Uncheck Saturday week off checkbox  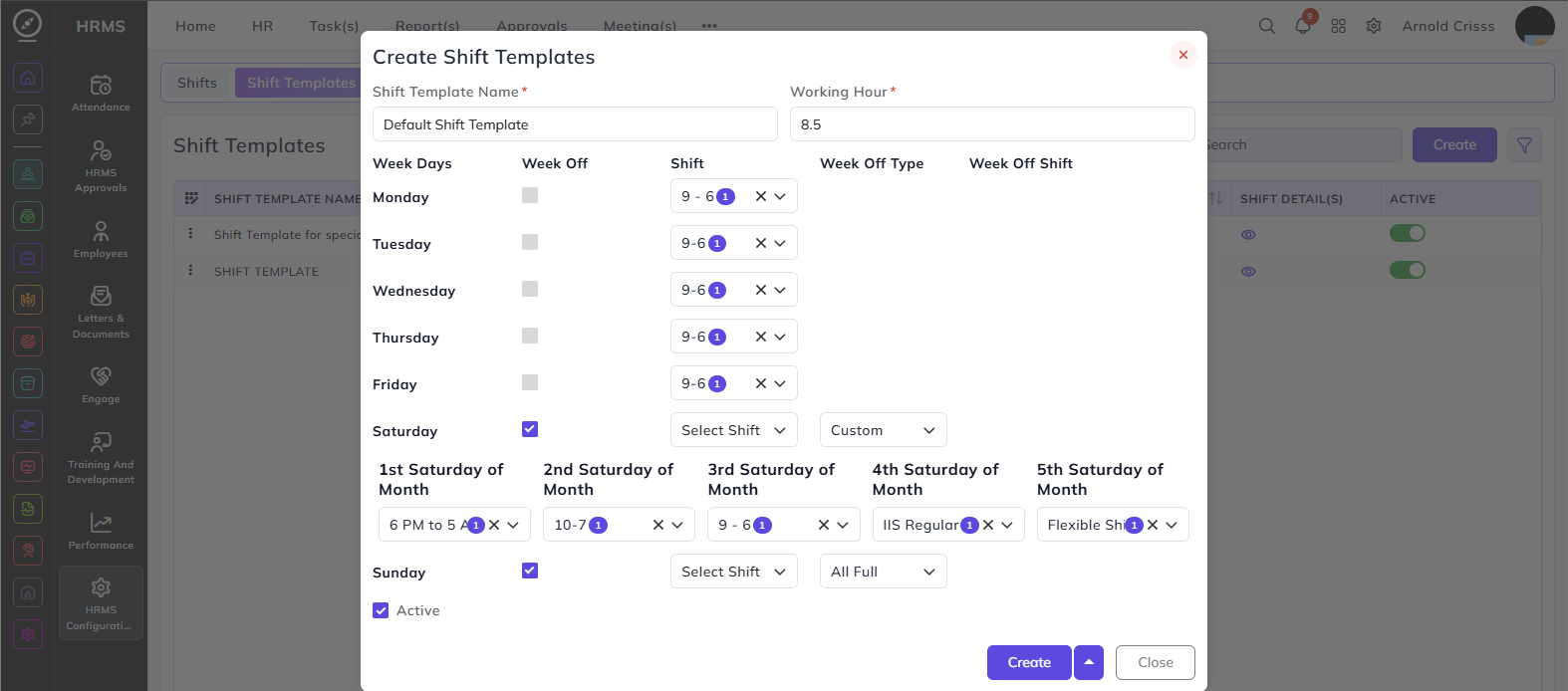click(x=530, y=429)
